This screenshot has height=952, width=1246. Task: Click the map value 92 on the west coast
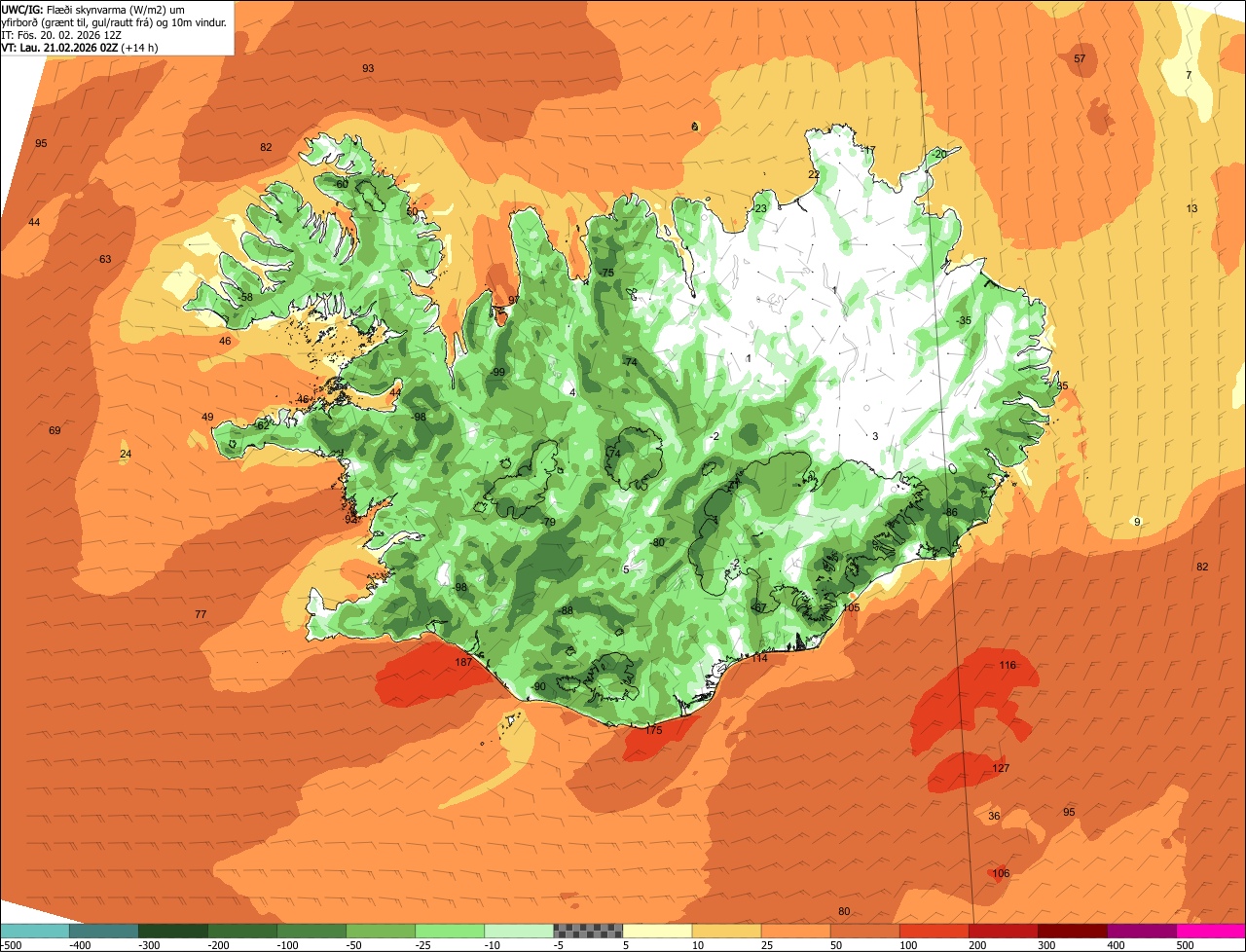tap(350, 519)
